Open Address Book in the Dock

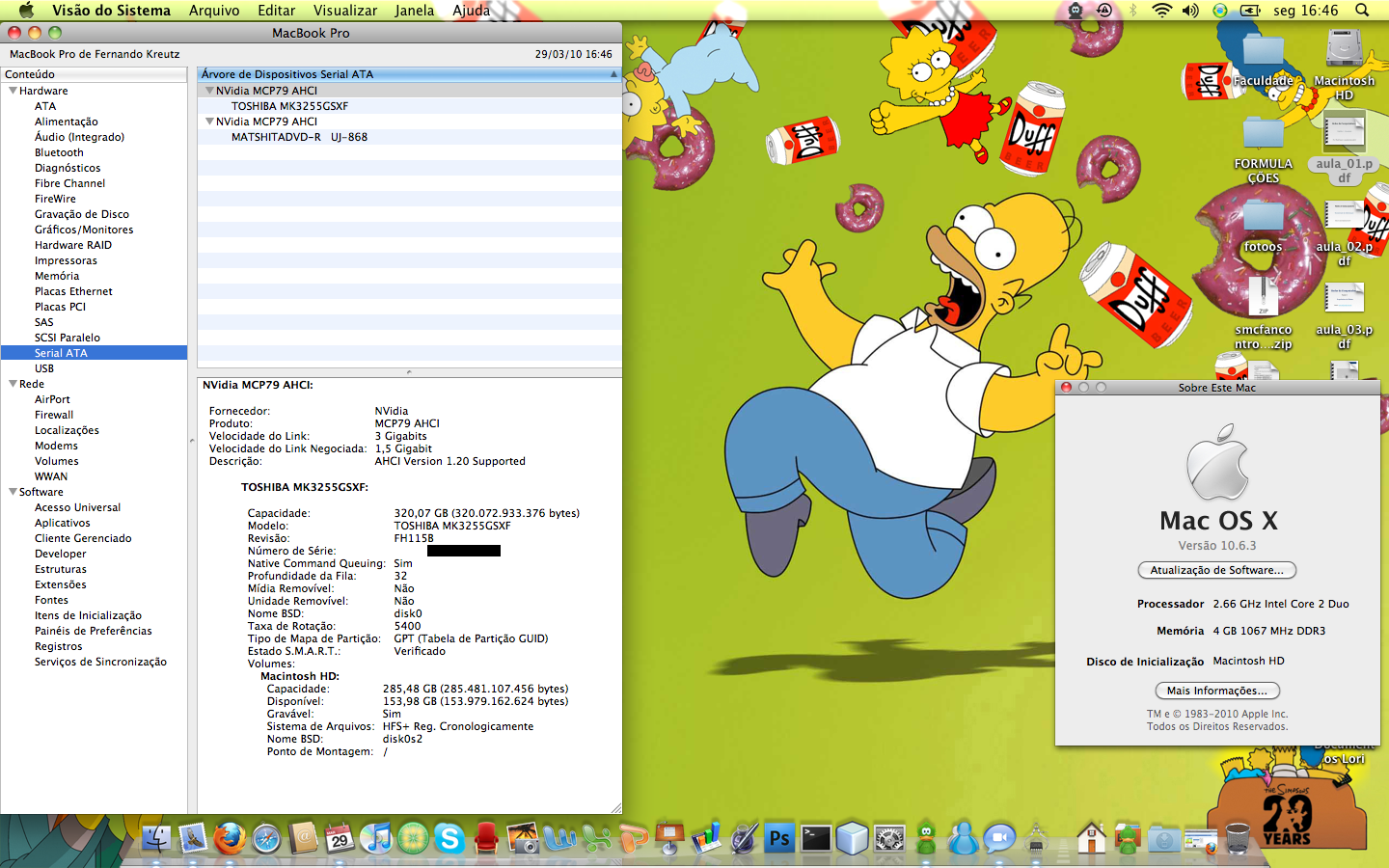302,839
